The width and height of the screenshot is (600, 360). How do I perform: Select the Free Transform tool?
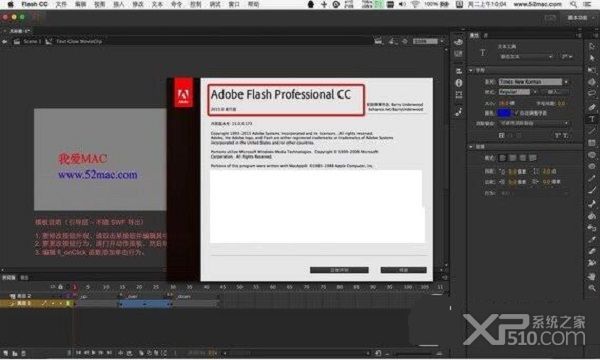click(x=592, y=70)
